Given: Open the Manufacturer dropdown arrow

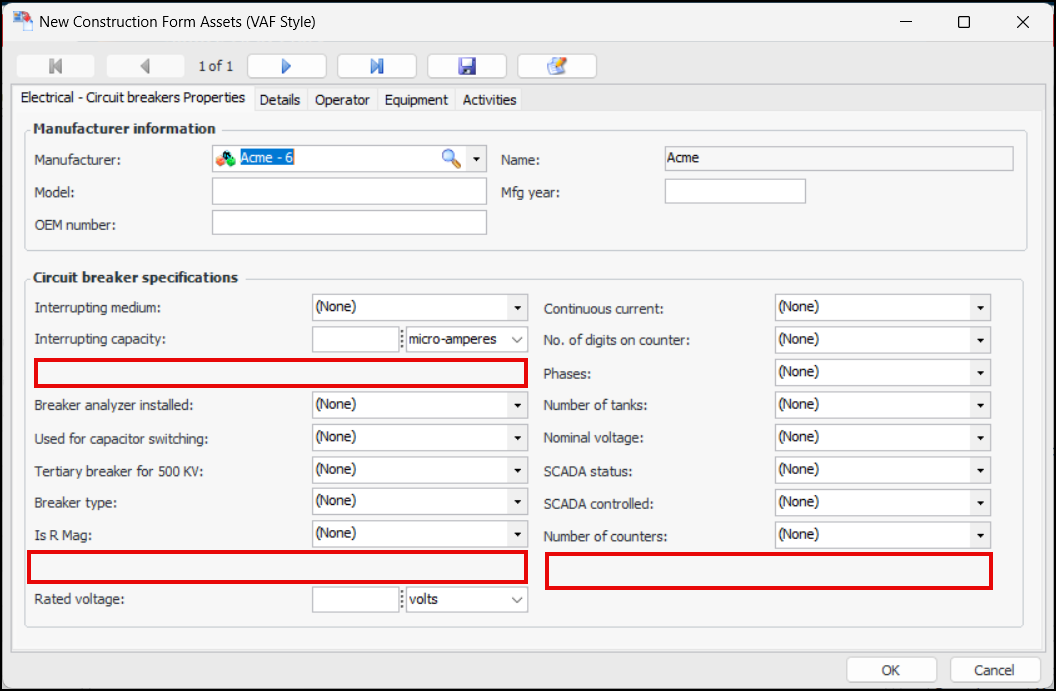Looking at the screenshot, I should [x=477, y=159].
